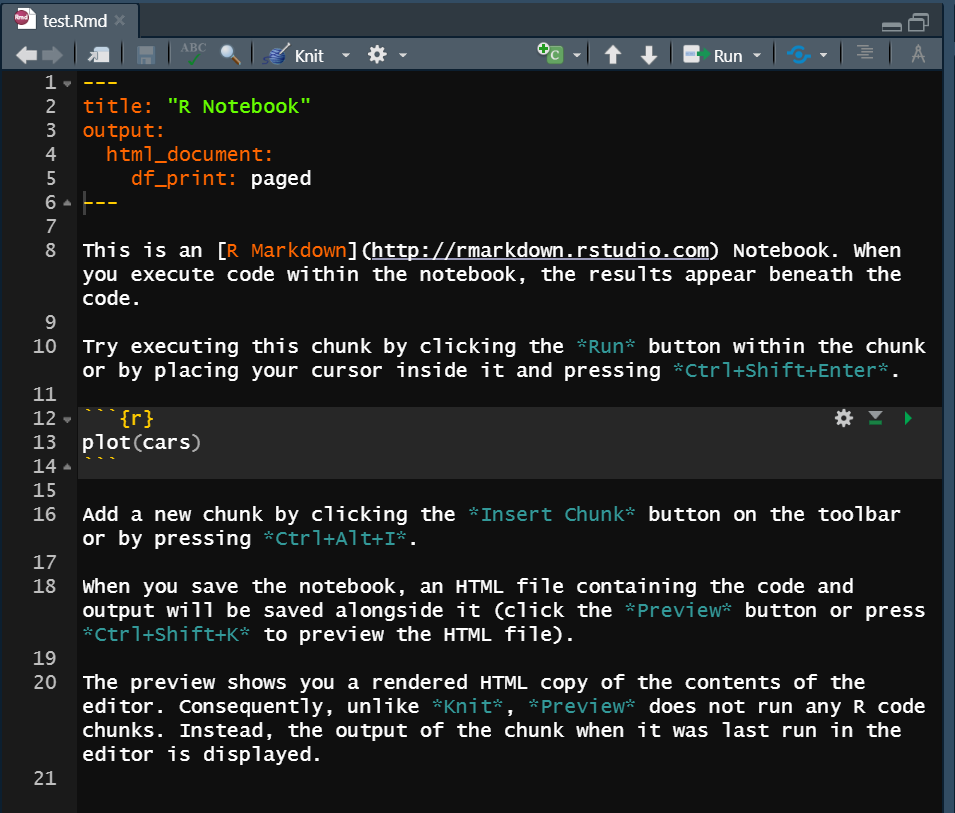955x813 pixels.
Task: Open publish dropdown arrow
Action: (x=823, y=55)
